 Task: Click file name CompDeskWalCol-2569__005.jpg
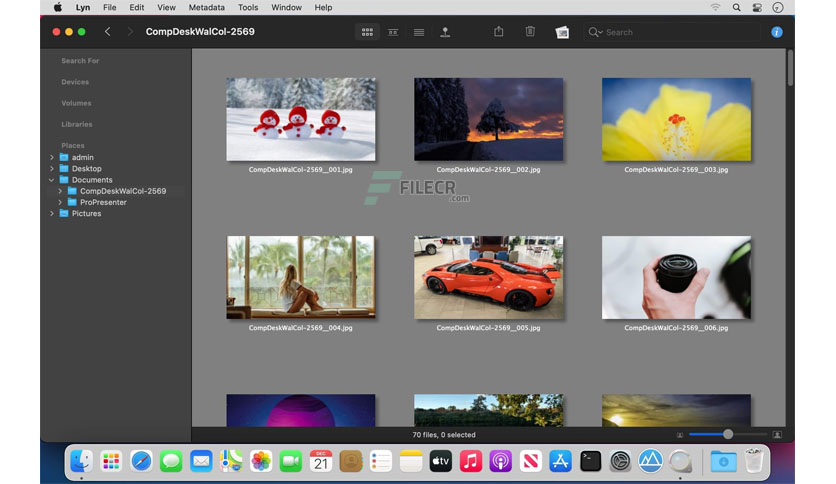pyautogui.click(x=488, y=328)
